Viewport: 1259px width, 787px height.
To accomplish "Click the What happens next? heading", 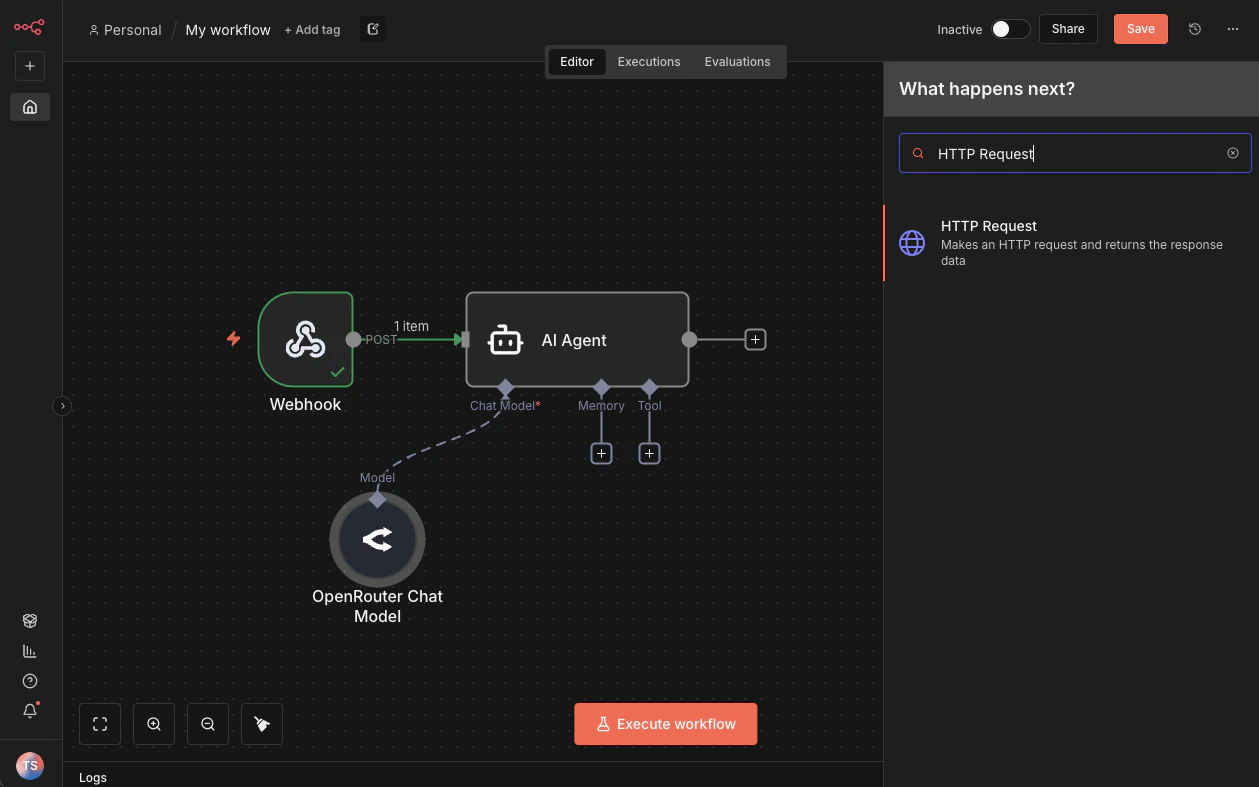I will 987,89.
